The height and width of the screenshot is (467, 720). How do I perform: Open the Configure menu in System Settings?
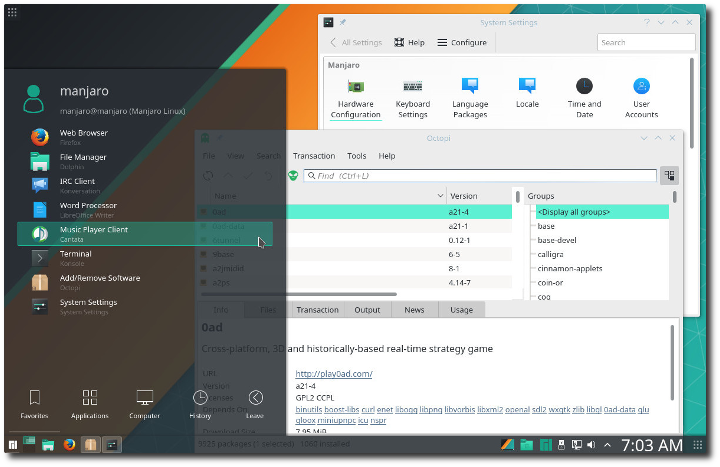point(461,43)
